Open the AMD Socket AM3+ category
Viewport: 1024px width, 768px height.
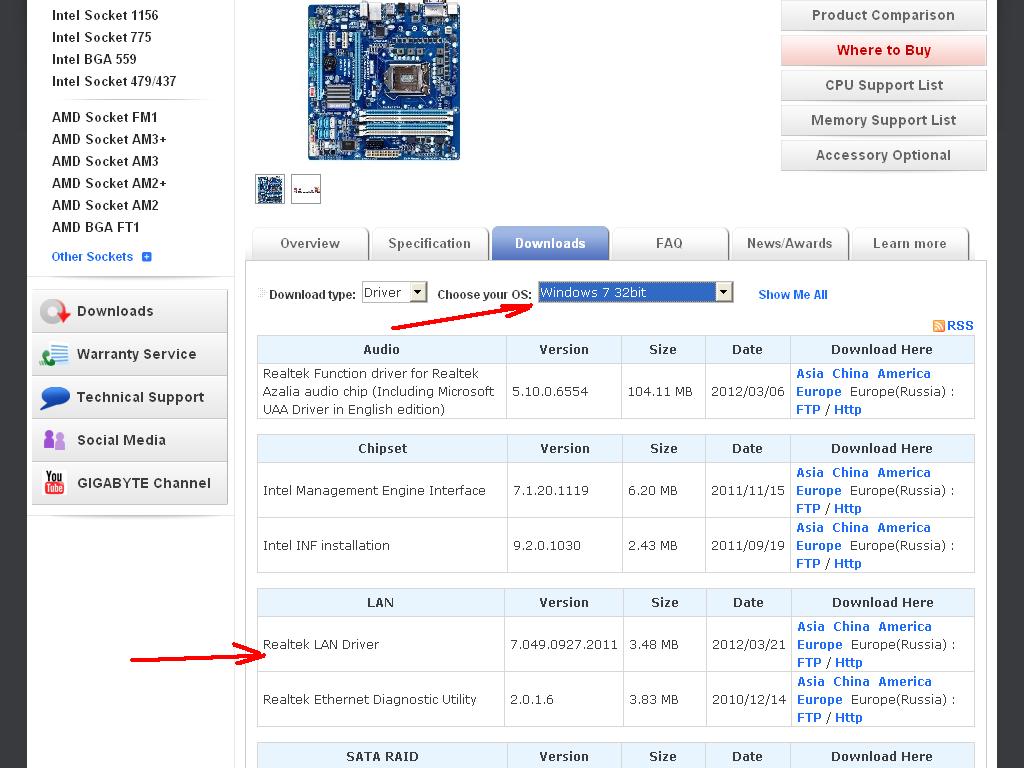(x=109, y=139)
